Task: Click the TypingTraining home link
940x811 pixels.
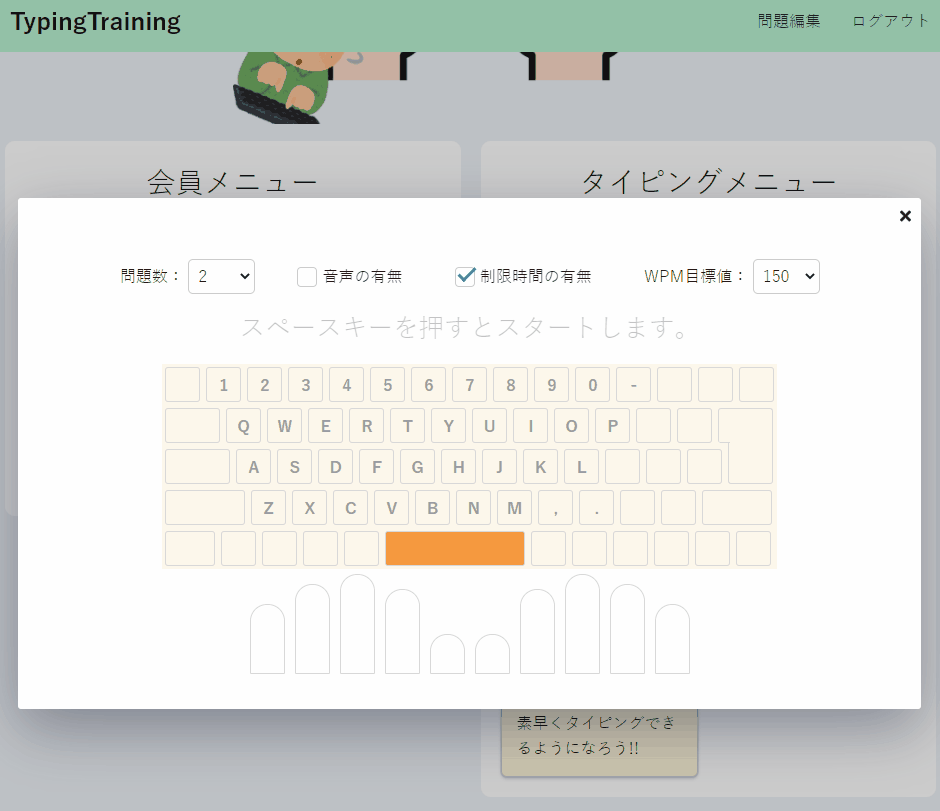Action: pos(95,20)
